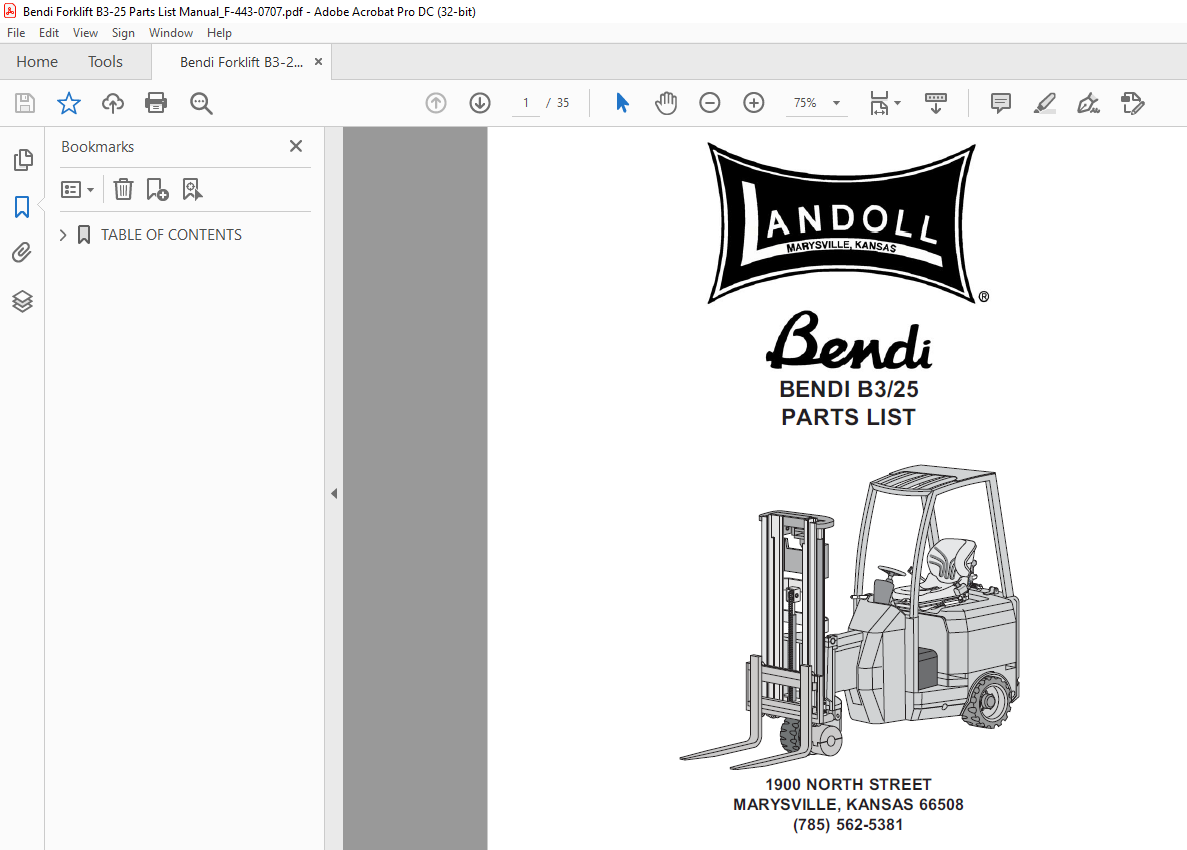
Task: Open the stamp edit tool
Action: (1132, 103)
